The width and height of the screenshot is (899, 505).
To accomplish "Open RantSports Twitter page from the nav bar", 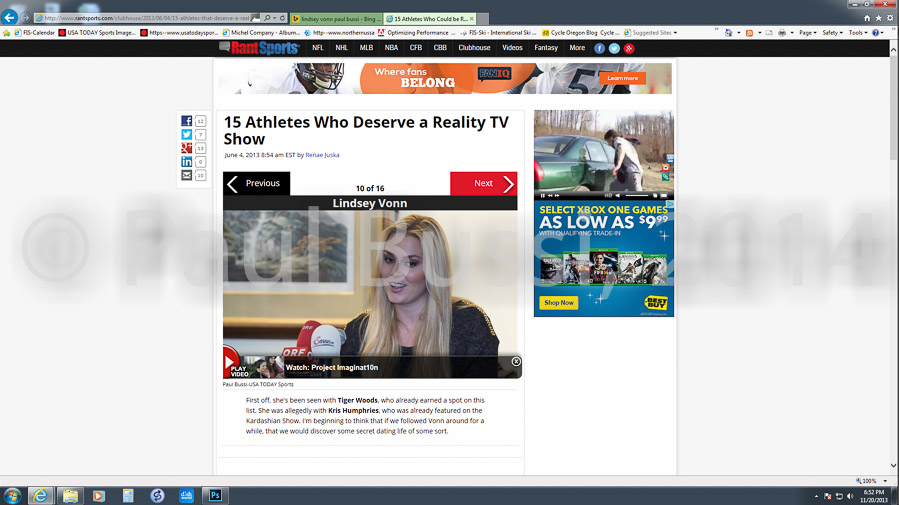I will coord(614,48).
